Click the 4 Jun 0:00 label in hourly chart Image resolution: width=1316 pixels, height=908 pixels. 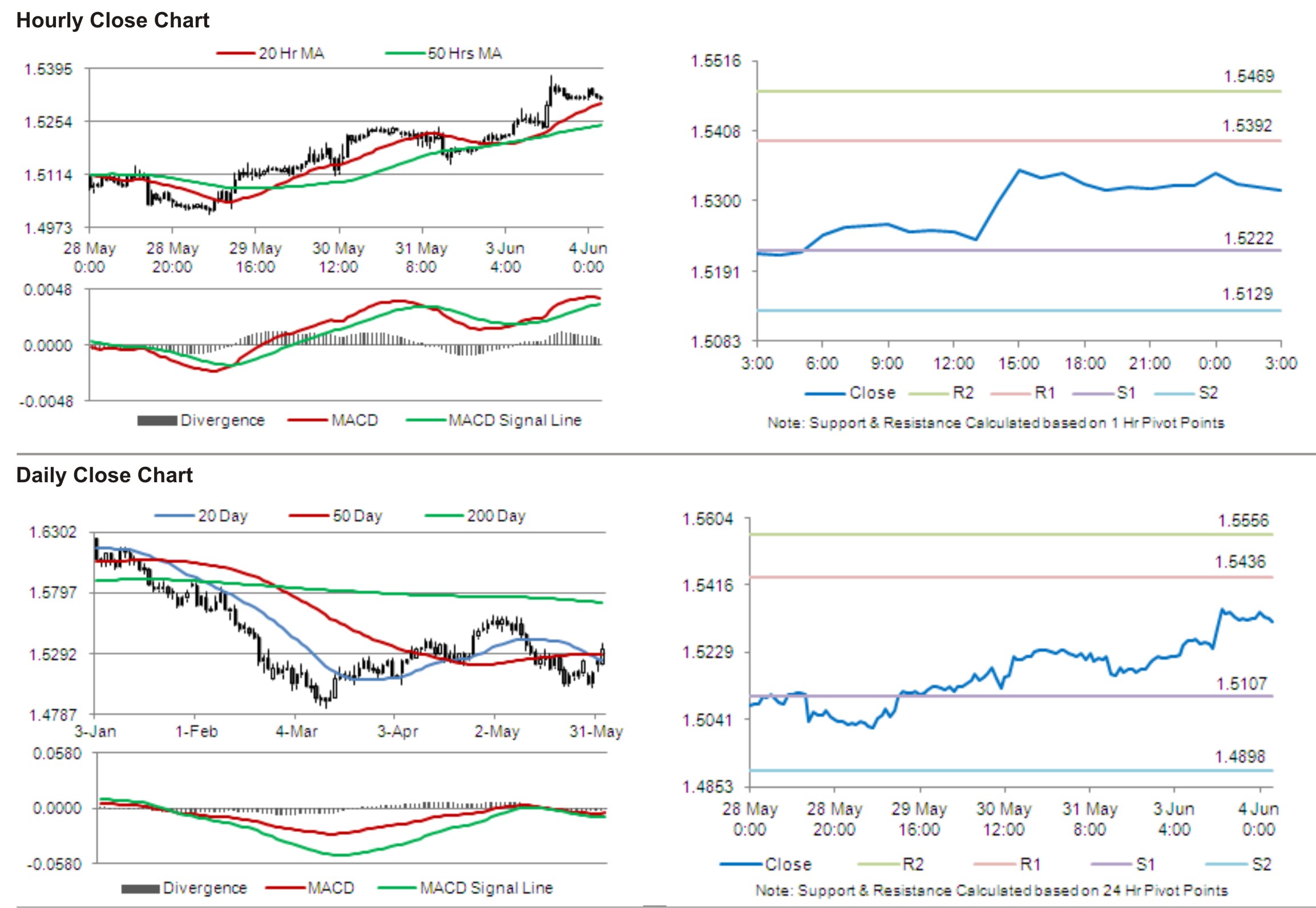pyautogui.click(x=588, y=258)
